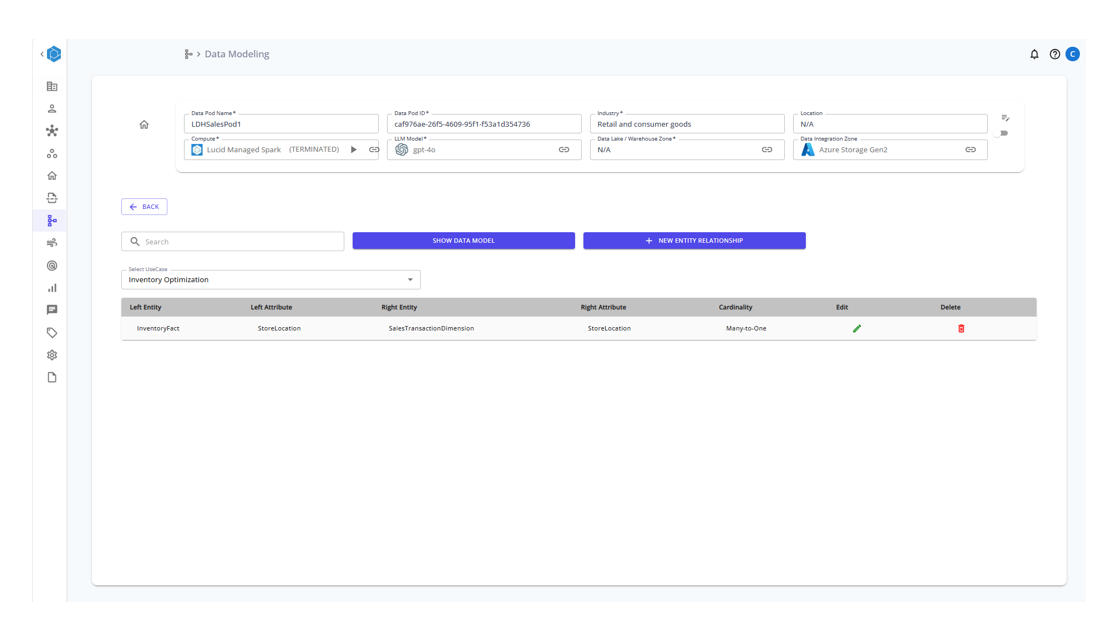Image resolution: width=1111 pixels, height=630 pixels.
Task: Click the Many-to-One cardinality cell
Action: tap(746, 329)
